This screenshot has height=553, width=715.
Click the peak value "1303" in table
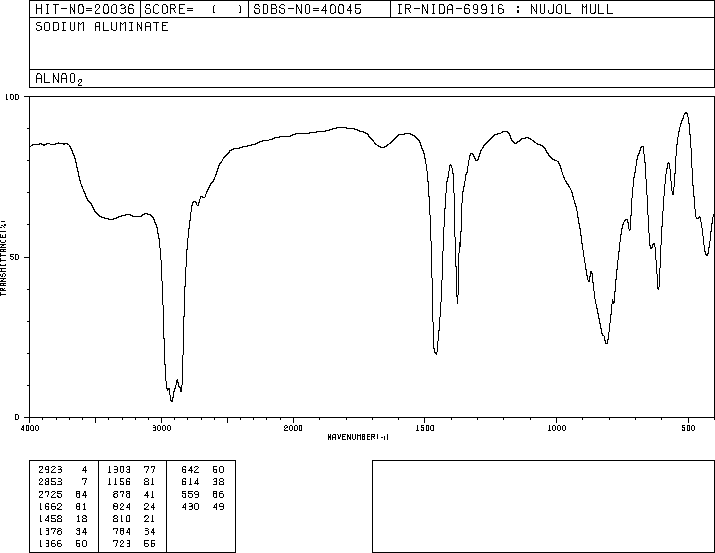(119, 470)
